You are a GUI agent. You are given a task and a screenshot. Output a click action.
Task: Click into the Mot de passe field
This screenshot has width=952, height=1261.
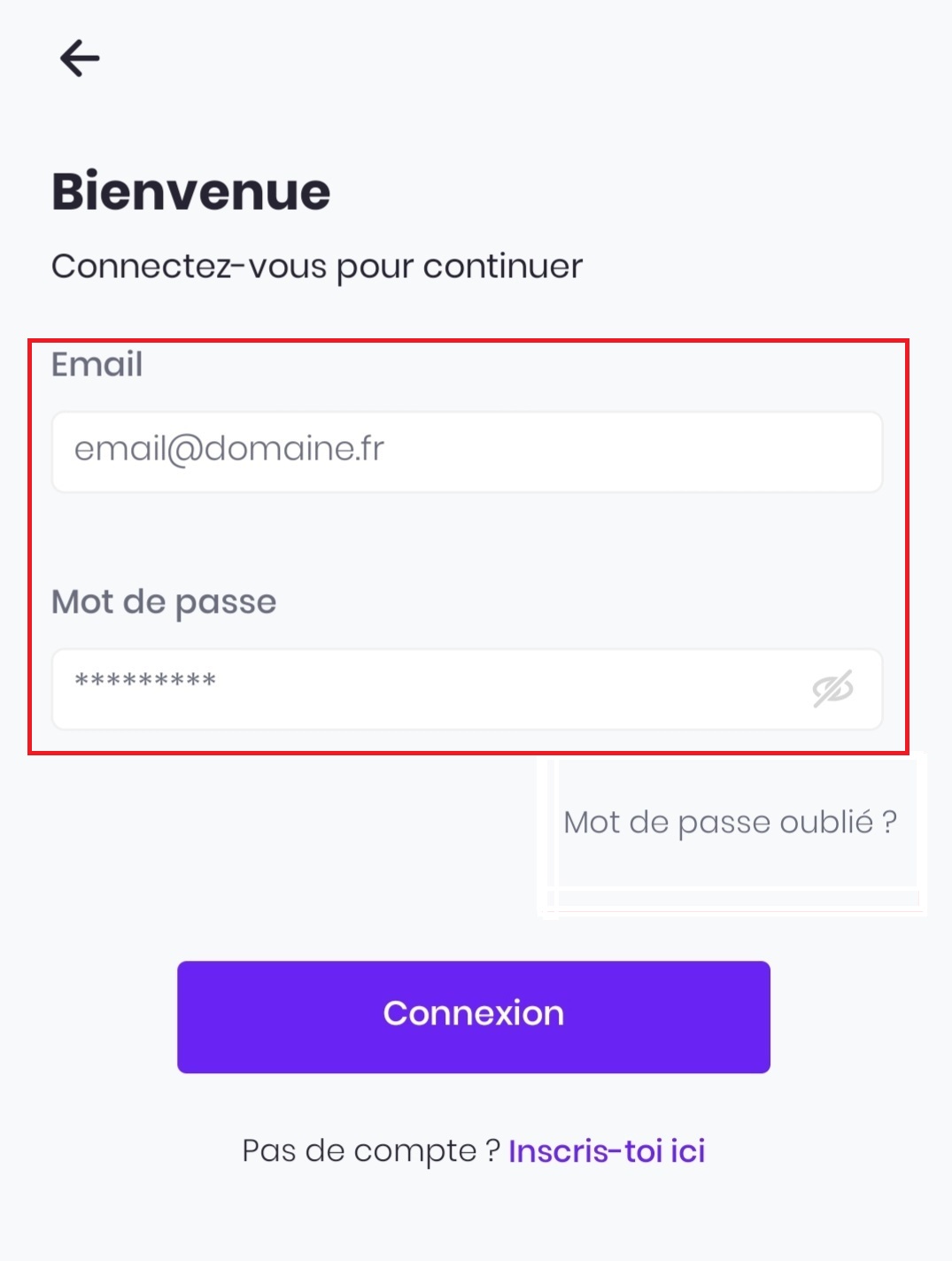(467, 689)
